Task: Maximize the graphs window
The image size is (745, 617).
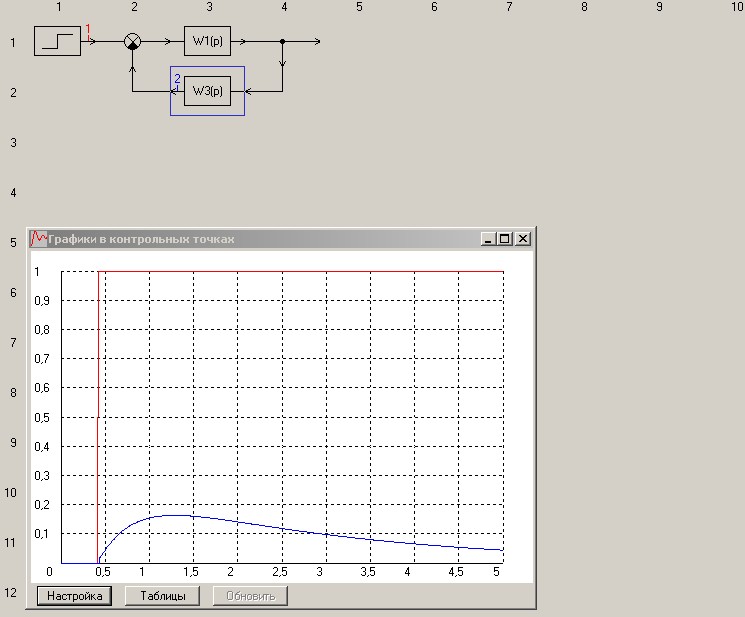Action: (505, 238)
